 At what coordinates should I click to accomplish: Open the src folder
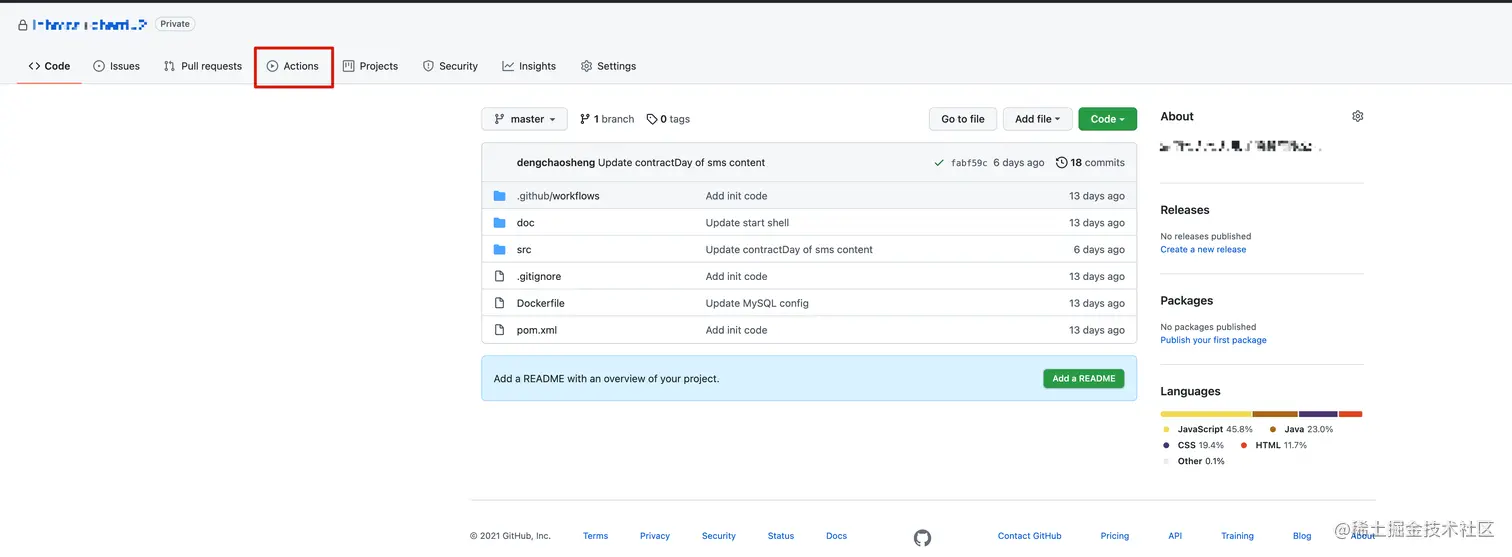coord(524,250)
